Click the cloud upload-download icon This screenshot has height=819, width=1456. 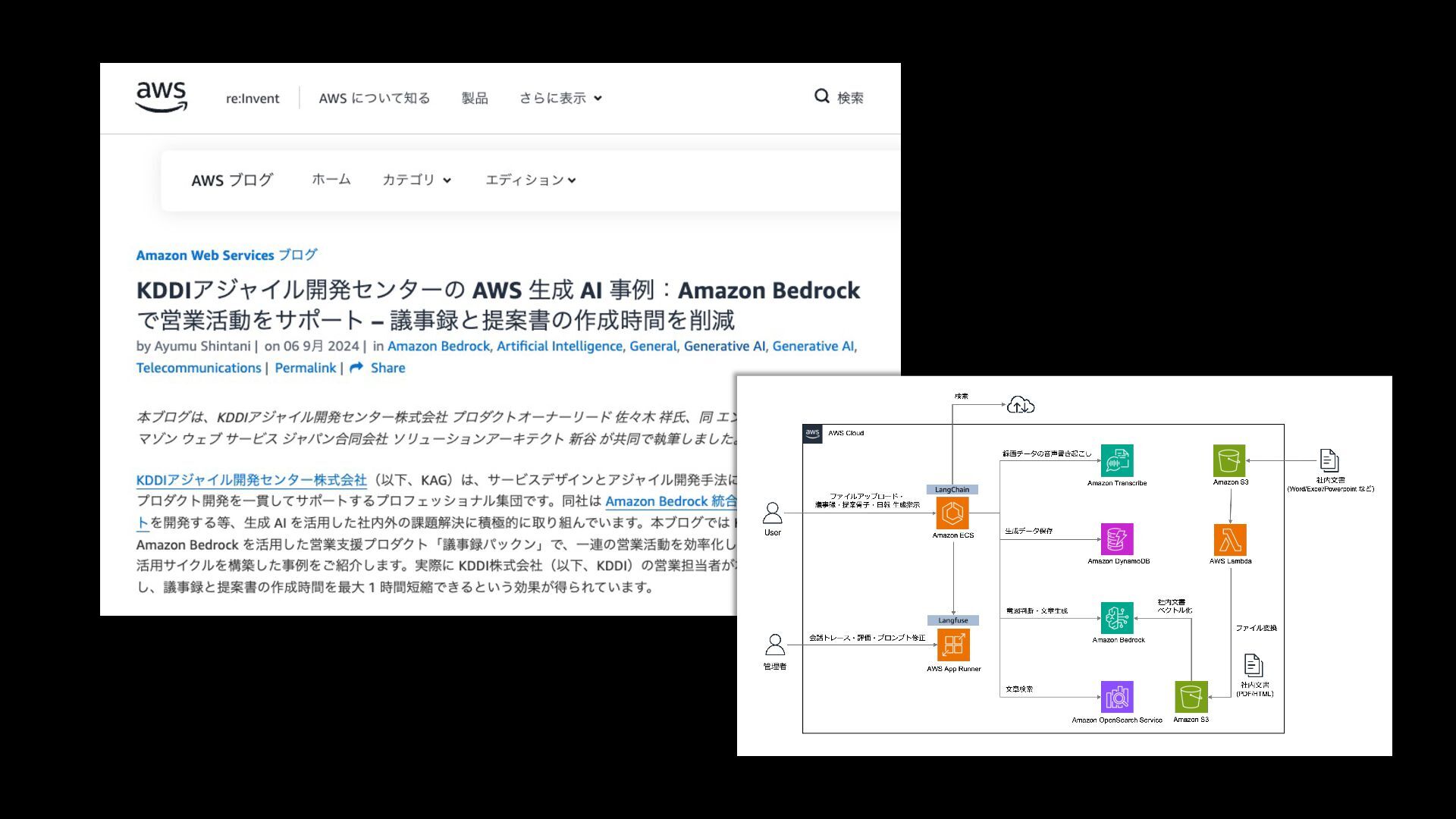(1020, 405)
